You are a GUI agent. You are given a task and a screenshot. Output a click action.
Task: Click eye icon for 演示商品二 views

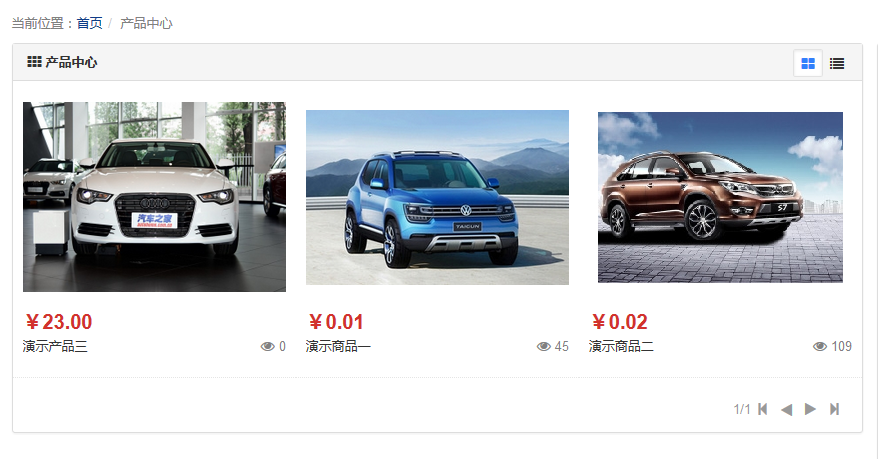pos(820,346)
